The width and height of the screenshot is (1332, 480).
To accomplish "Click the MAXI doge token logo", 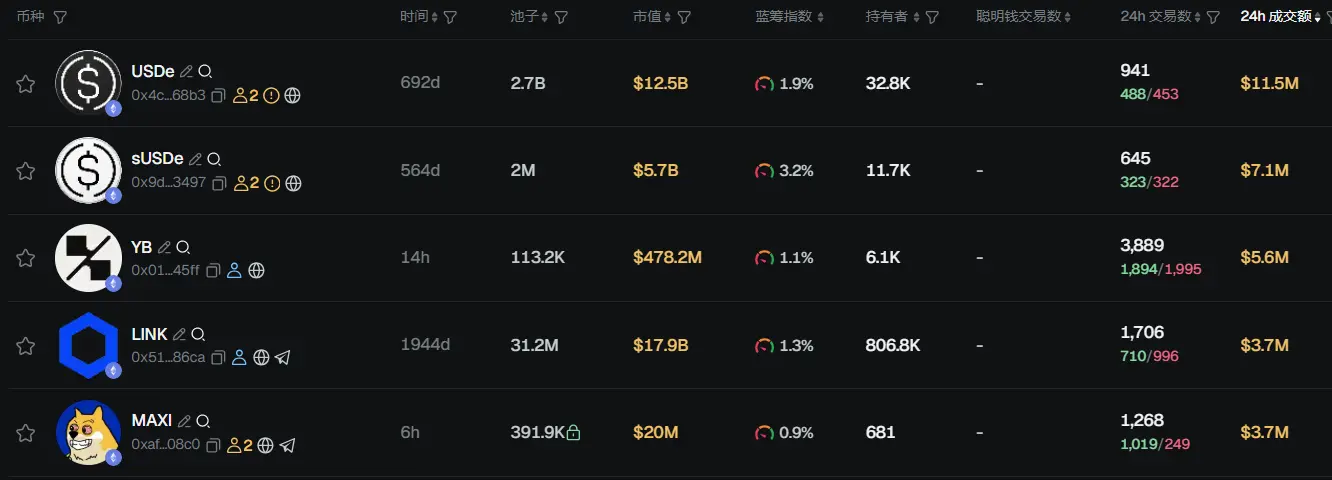I will 88,432.
